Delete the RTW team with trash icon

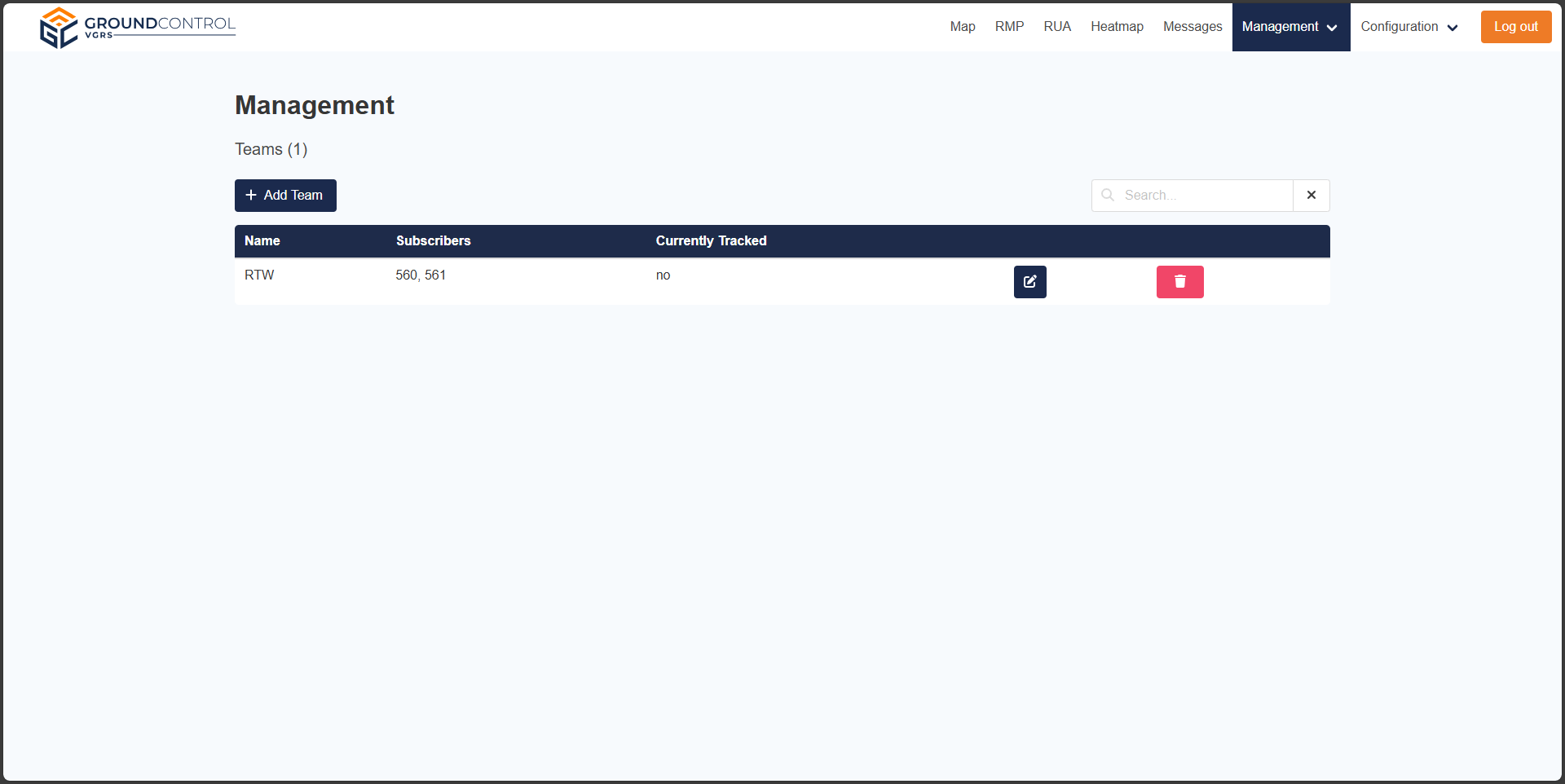click(1179, 282)
